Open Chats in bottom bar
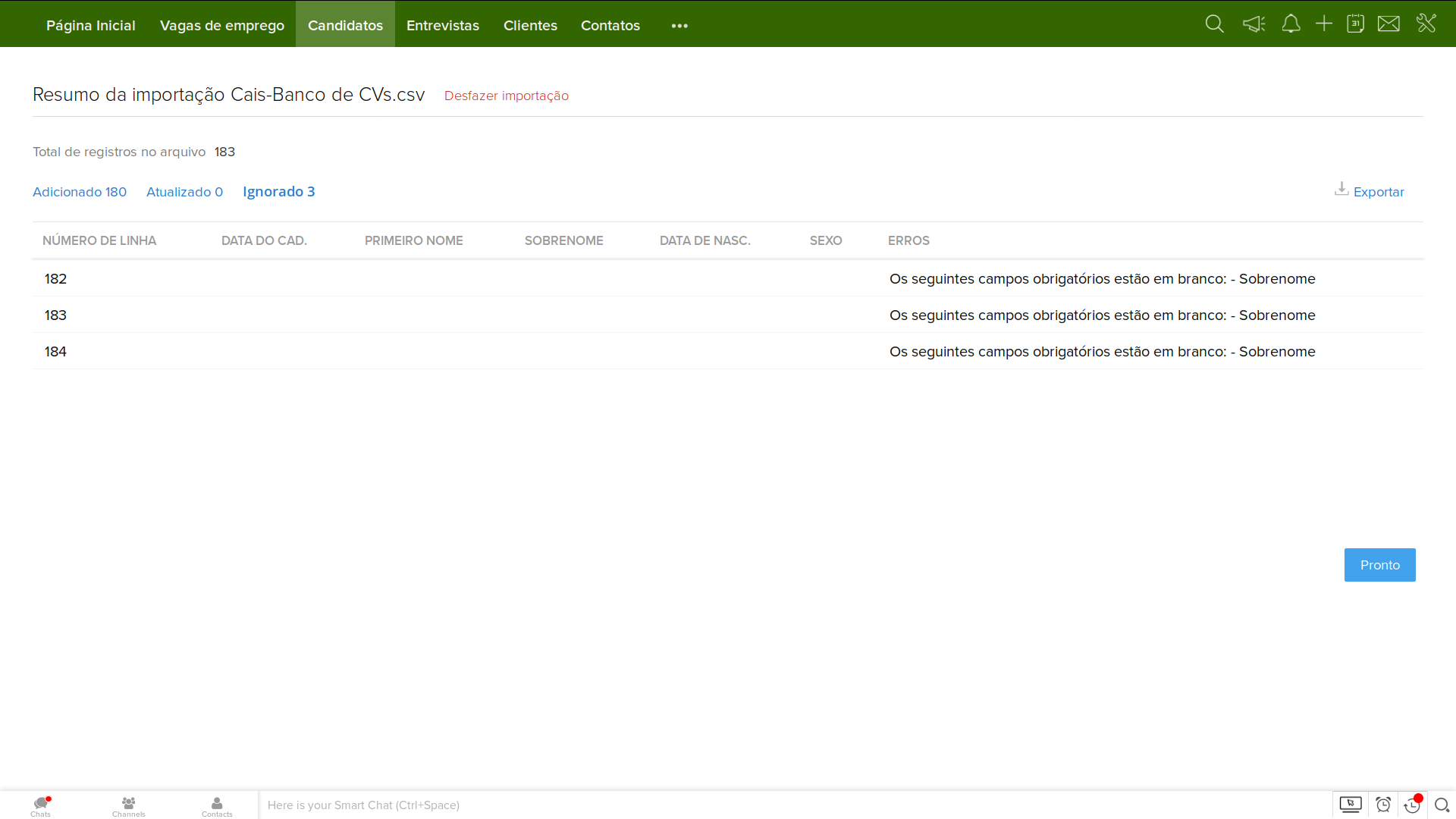The image size is (1456, 819). [x=41, y=805]
